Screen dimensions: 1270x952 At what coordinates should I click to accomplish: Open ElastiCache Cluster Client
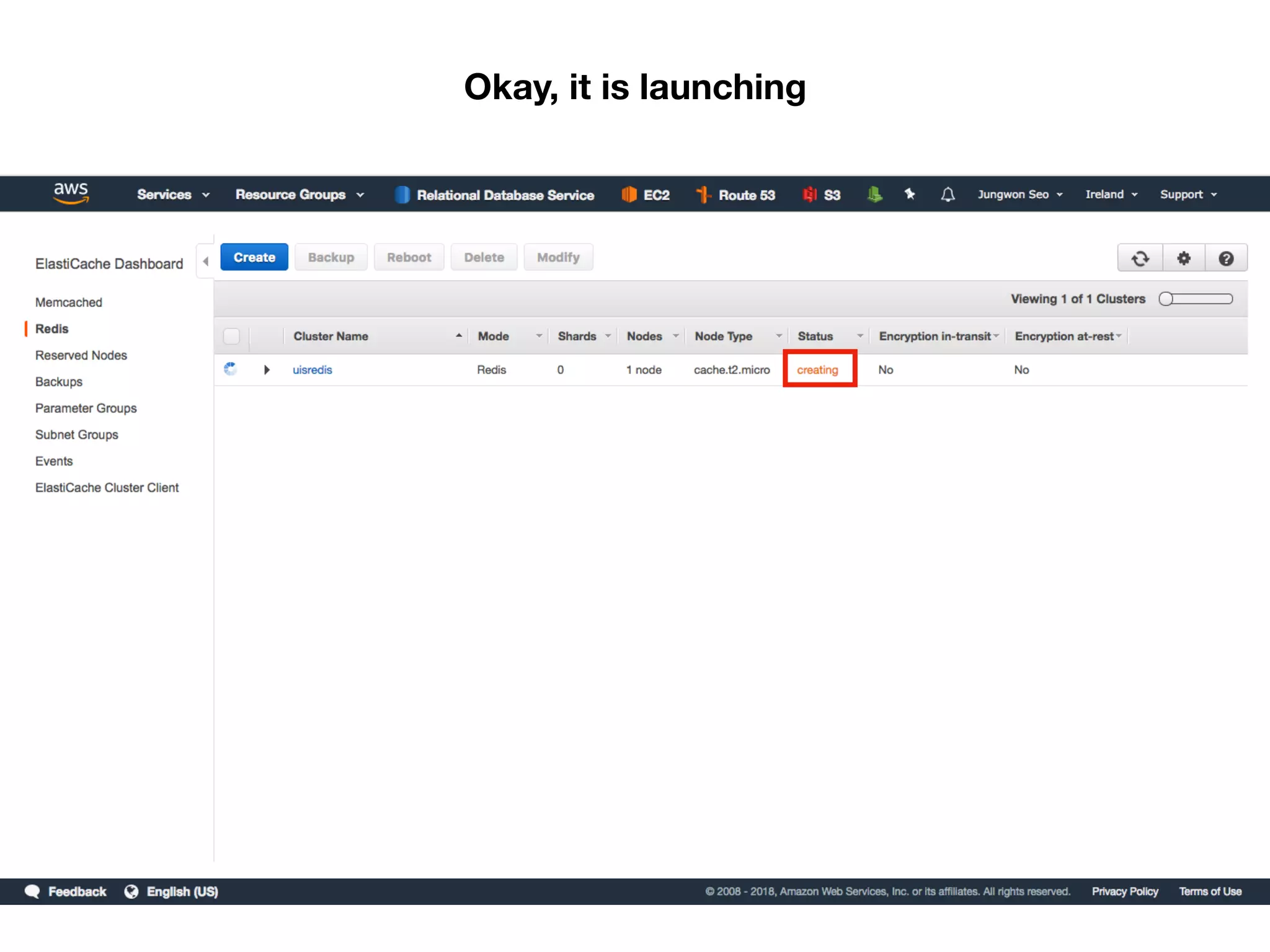pos(107,488)
